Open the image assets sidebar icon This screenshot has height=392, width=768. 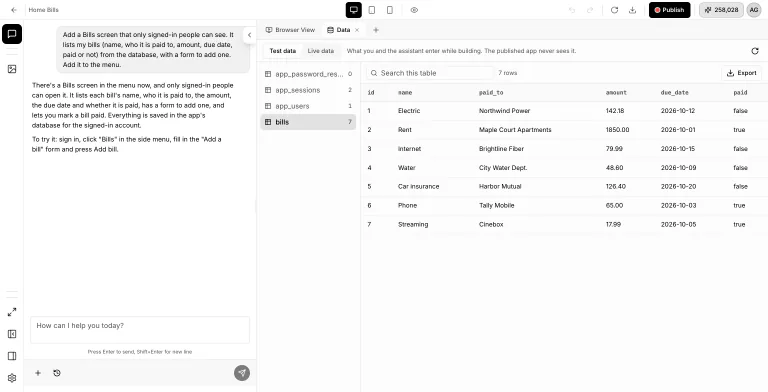(x=12, y=69)
